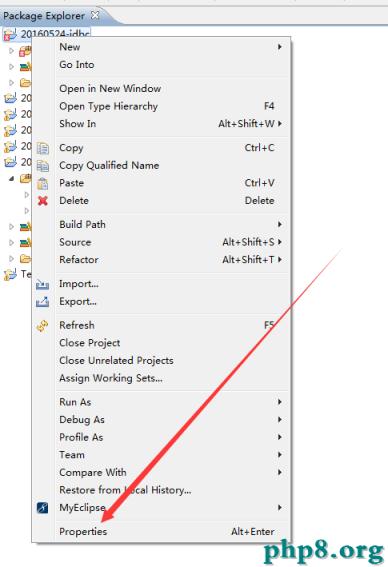388x567 pixels.
Task: Switch to the Package Explorer tab
Action: coord(44,16)
